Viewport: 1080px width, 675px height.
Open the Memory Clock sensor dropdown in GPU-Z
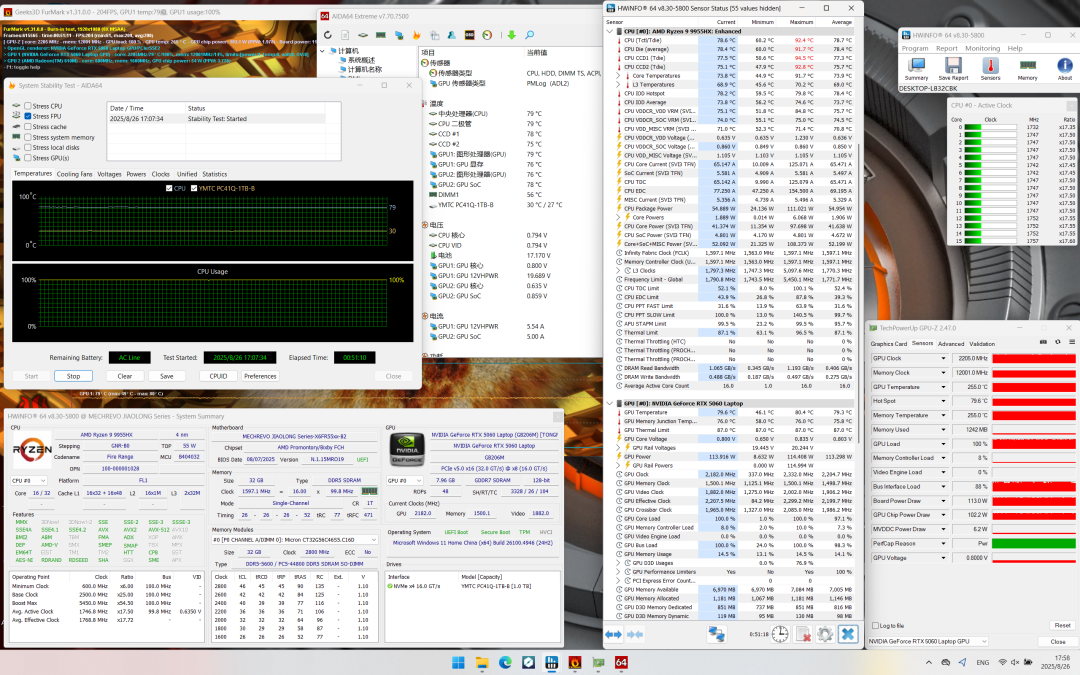coord(943,373)
